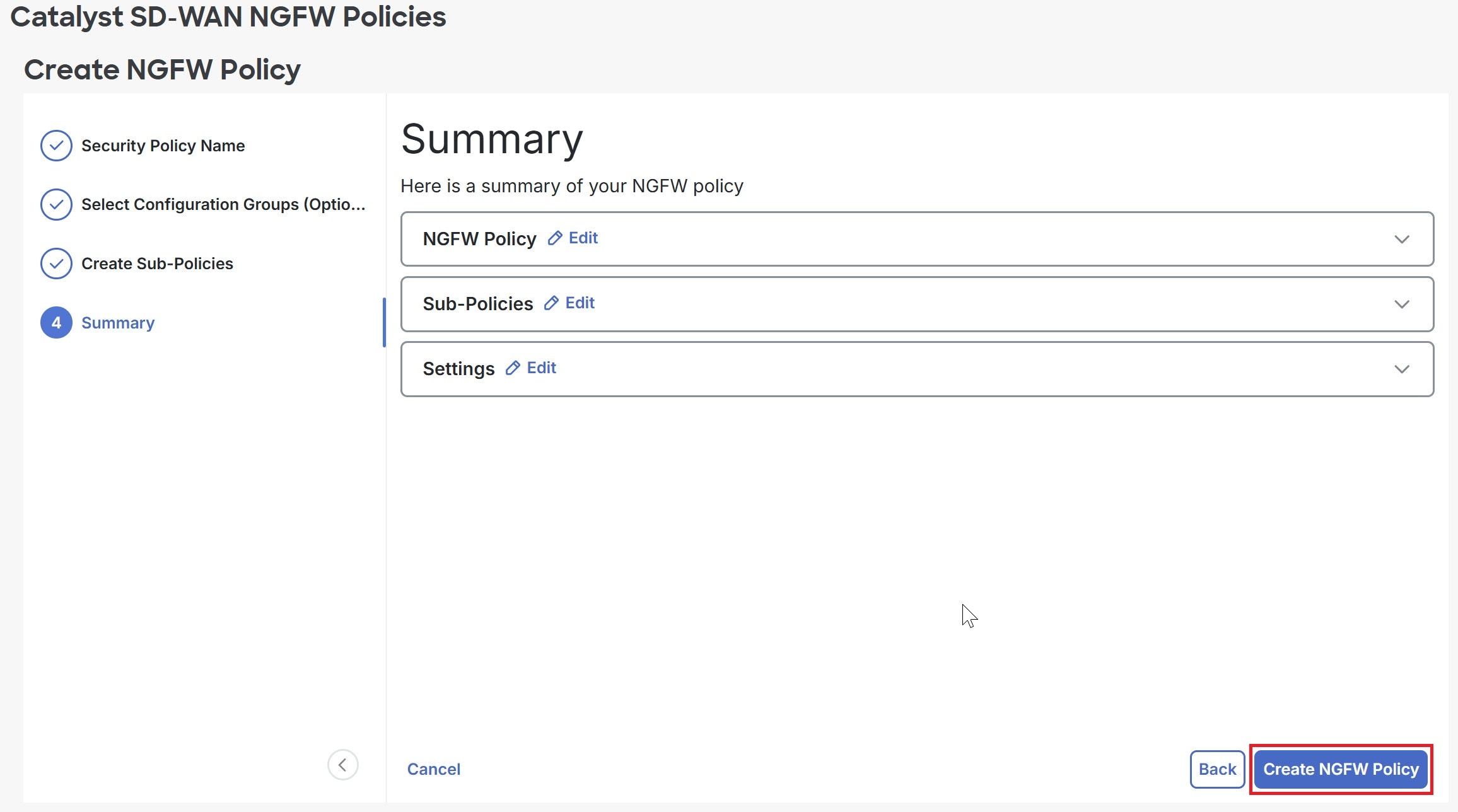Open the Security Policy Name step
The height and width of the screenshot is (812, 1458).
[x=162, y=146]
